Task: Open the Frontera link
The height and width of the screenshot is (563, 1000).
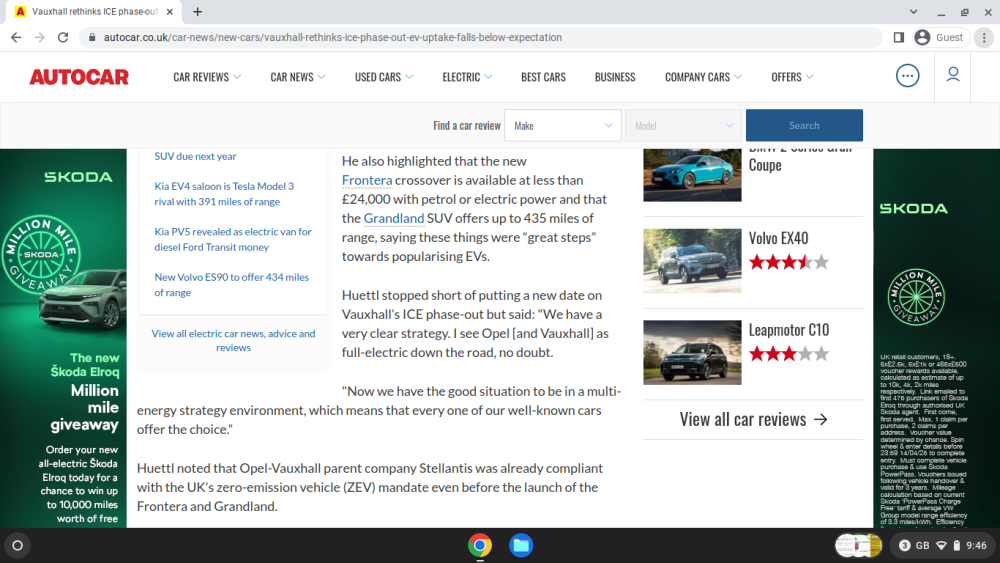Action: coord(367,180)
